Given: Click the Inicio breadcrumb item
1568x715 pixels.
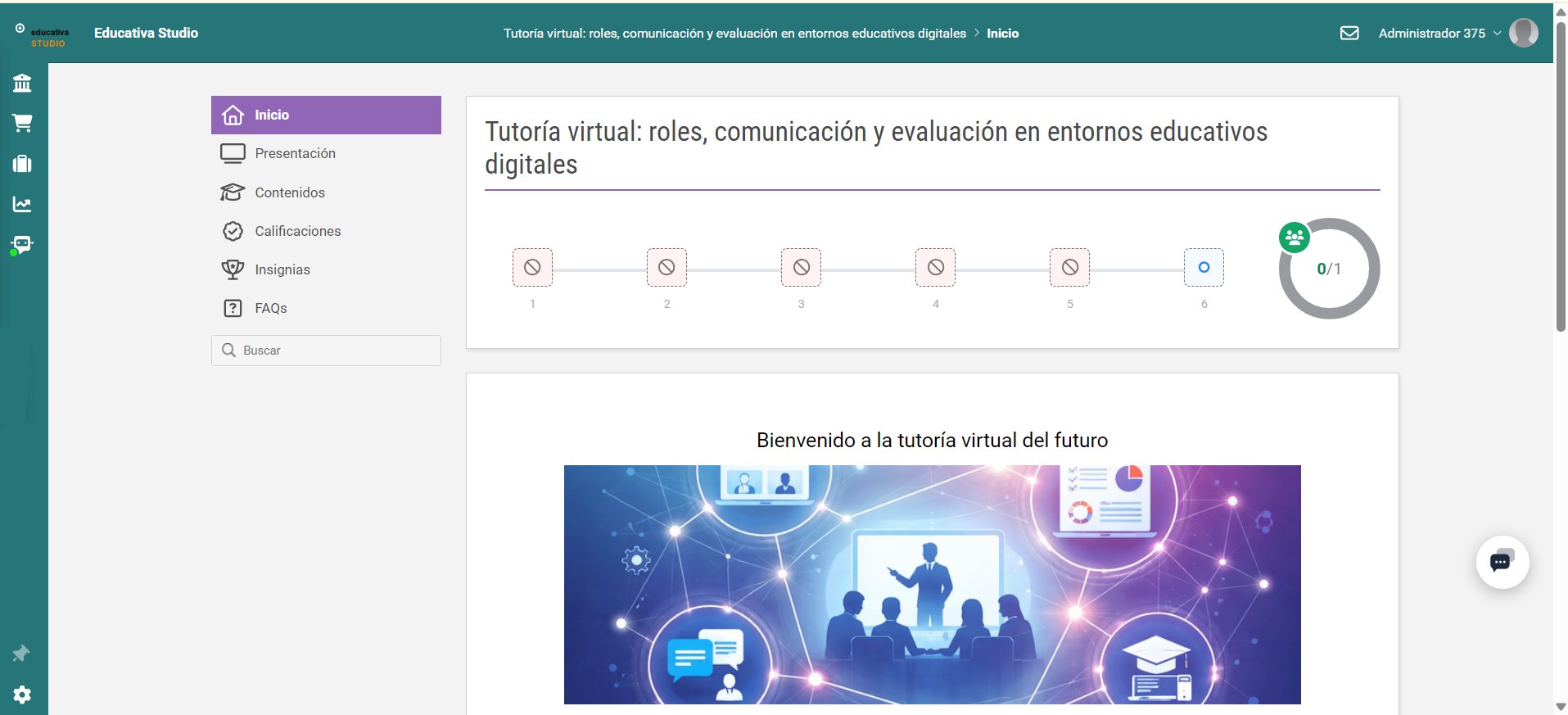Looking at the screenshot, I should pyautogui.click(x=1002, y=33).
